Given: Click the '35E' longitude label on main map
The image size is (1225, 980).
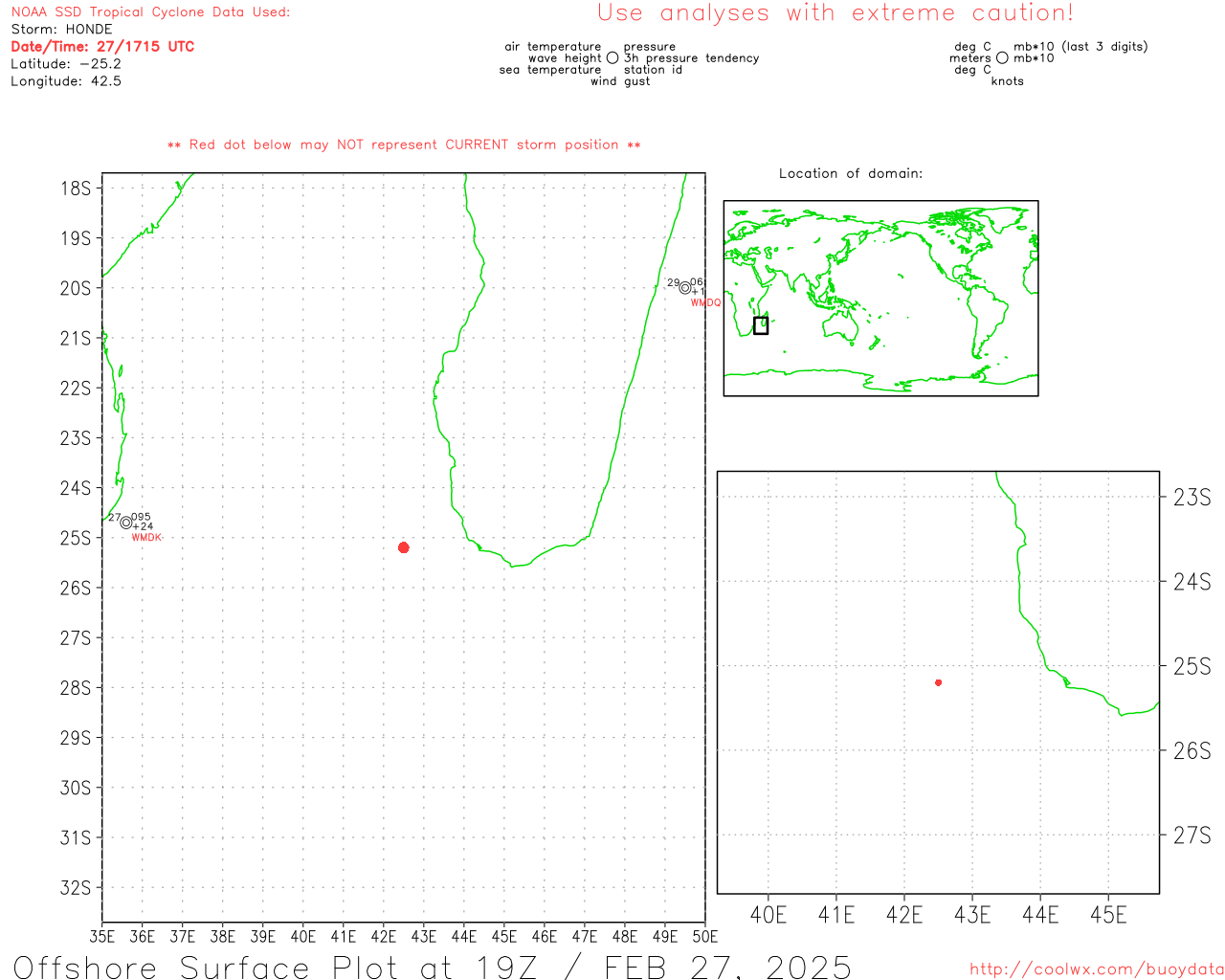Looking at the screenshot, I should 102,937.
